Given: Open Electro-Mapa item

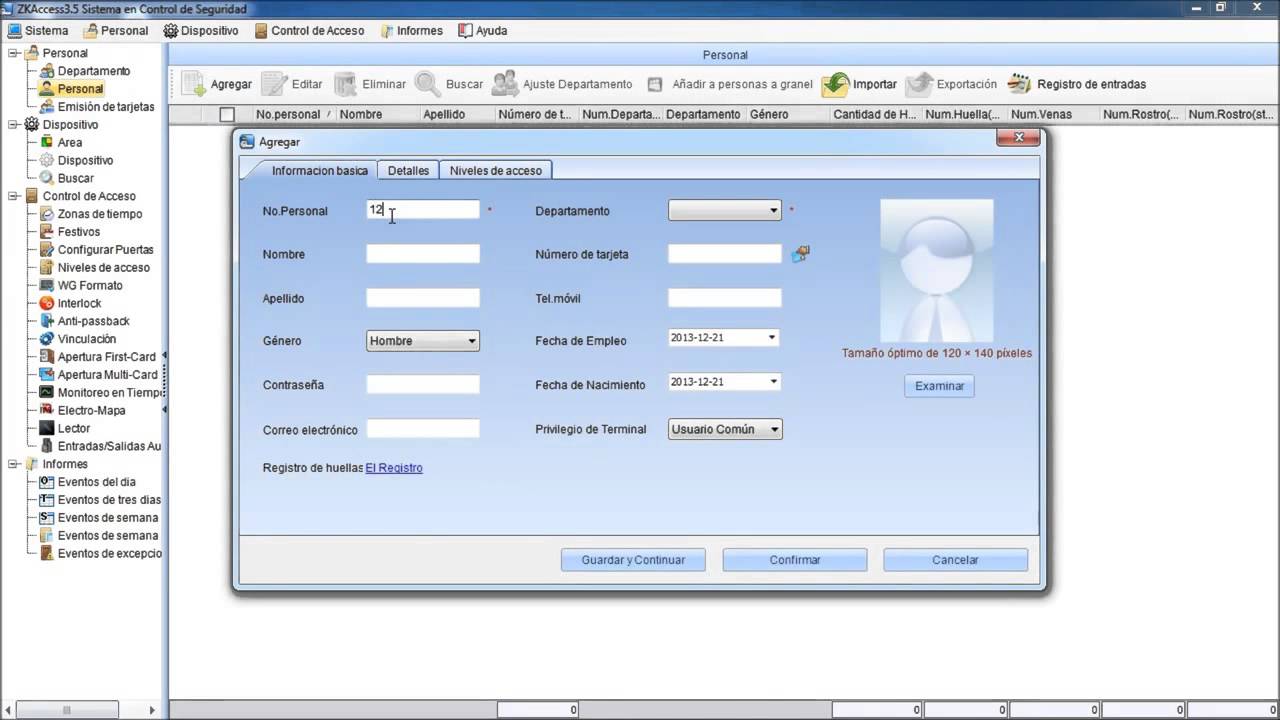Looking at the screenshot, I should point(92,410).
